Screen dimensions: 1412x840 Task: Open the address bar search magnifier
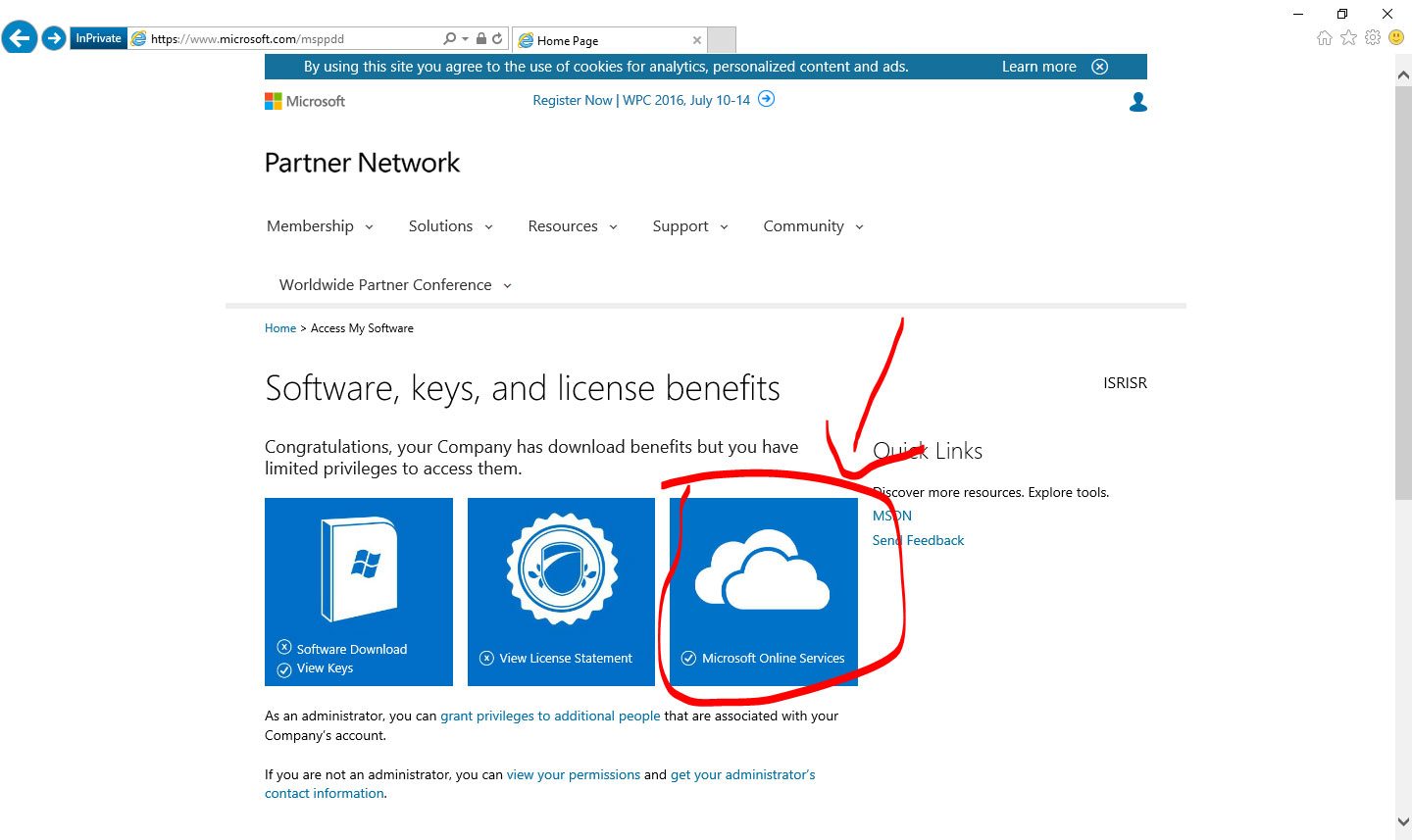[449, 39]
